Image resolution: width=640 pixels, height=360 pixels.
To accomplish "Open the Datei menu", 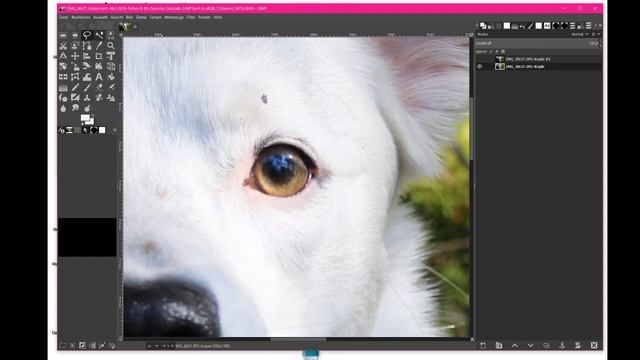I will tap(64, 18).
